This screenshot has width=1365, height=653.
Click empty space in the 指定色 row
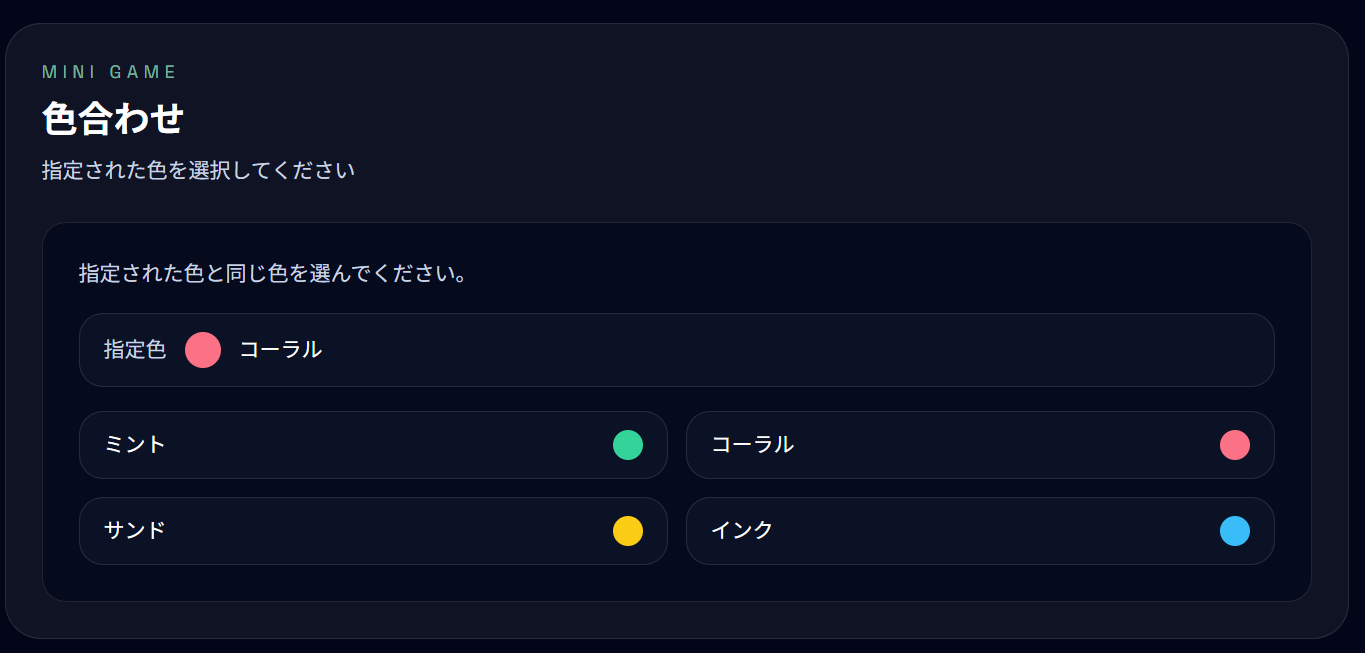[x=800, y=350]
